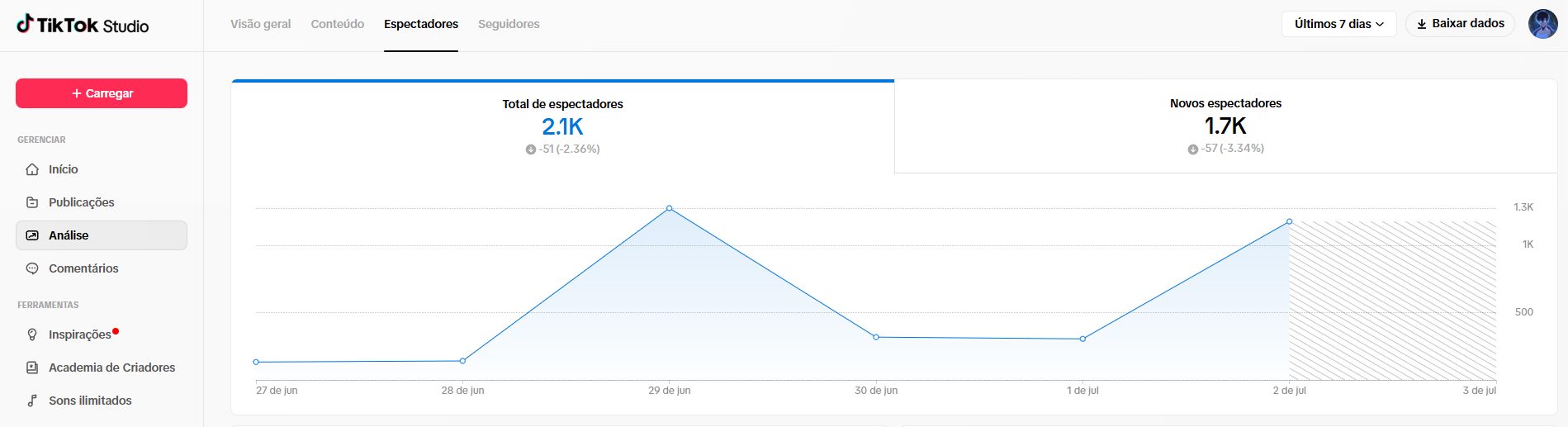
Task: Select the Total de espectadores metric card
Action: tap(562, 126)
